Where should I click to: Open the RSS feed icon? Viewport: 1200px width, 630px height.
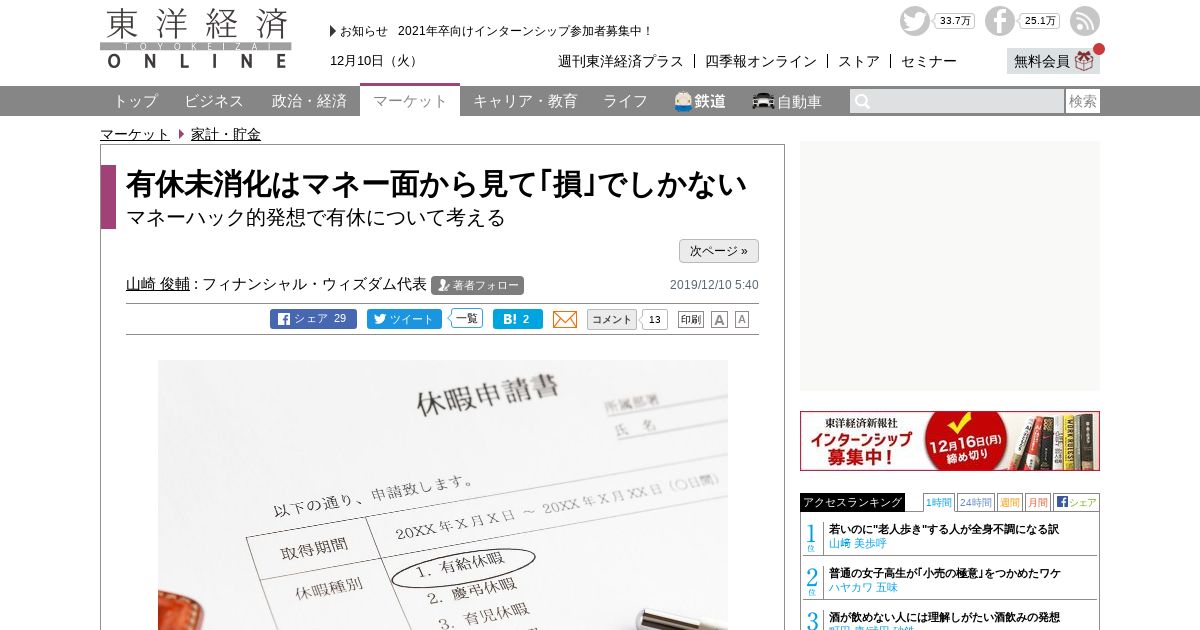[1084, 21]
